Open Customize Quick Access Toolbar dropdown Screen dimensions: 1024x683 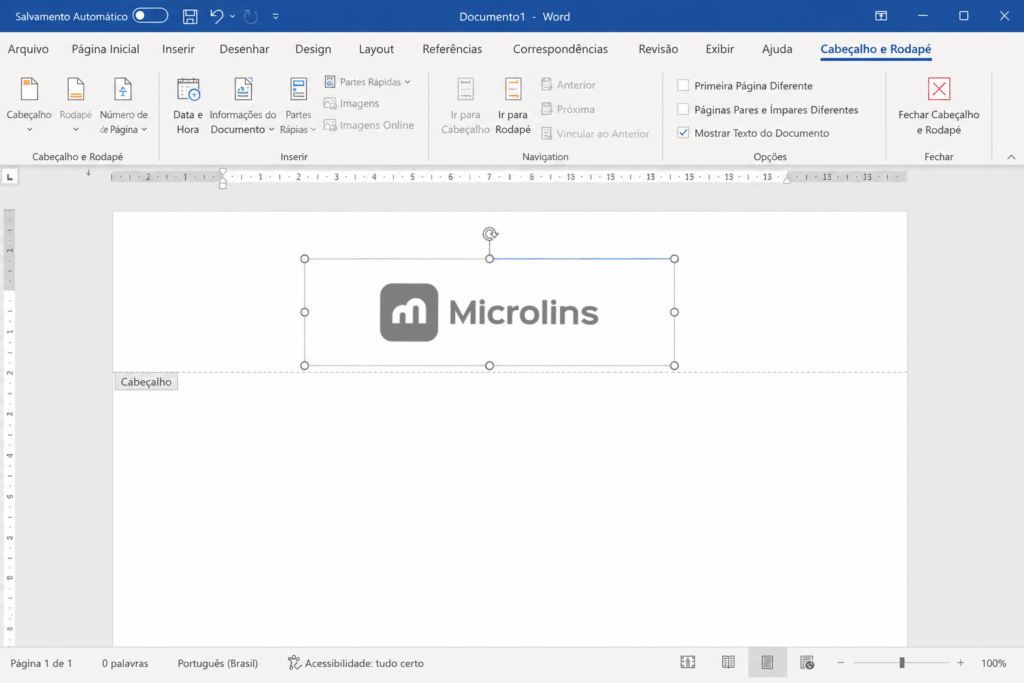tap(276, 16)
